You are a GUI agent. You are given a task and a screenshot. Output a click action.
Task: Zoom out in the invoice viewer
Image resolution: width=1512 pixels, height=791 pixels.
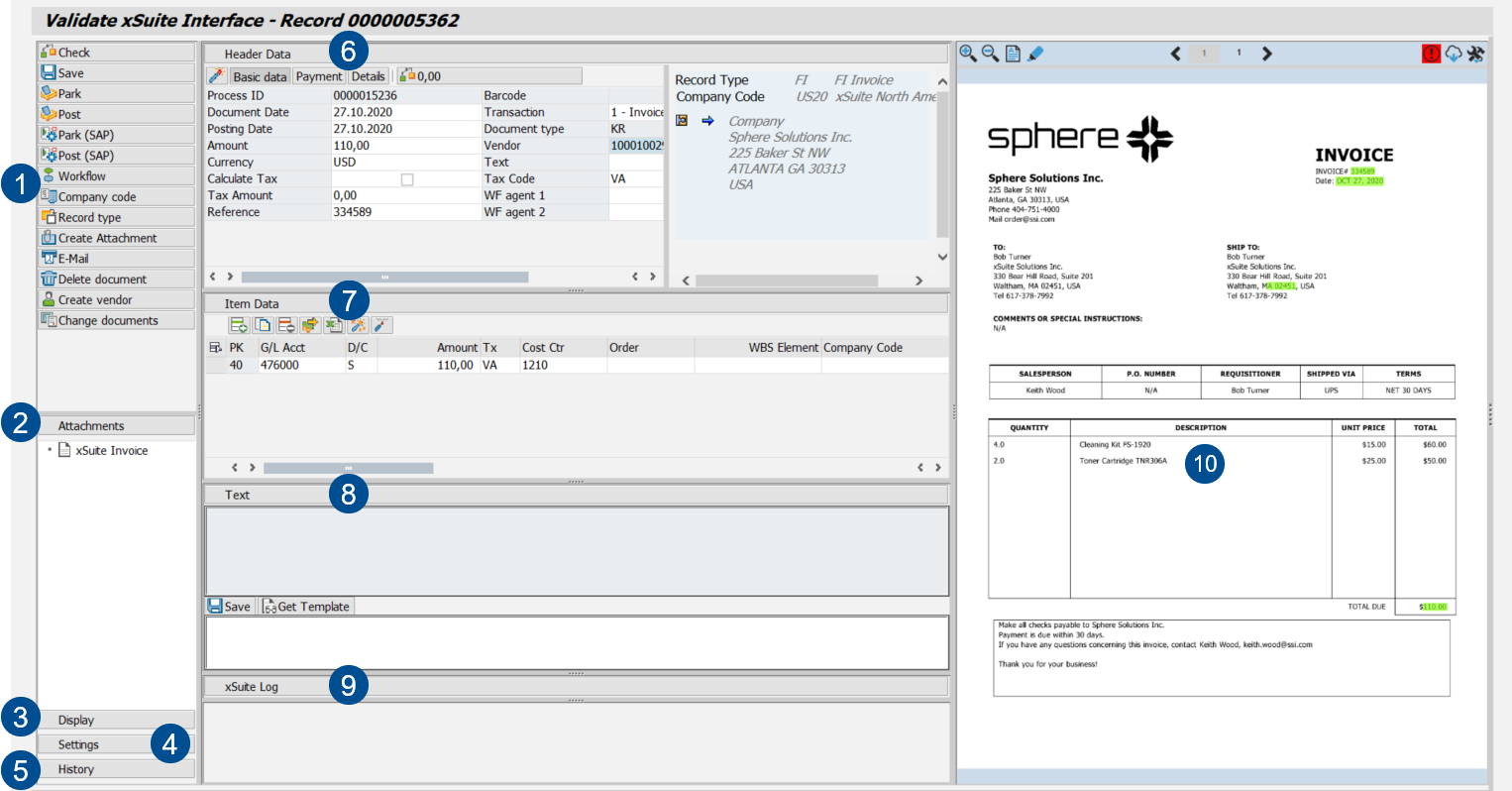click(990, 54)
